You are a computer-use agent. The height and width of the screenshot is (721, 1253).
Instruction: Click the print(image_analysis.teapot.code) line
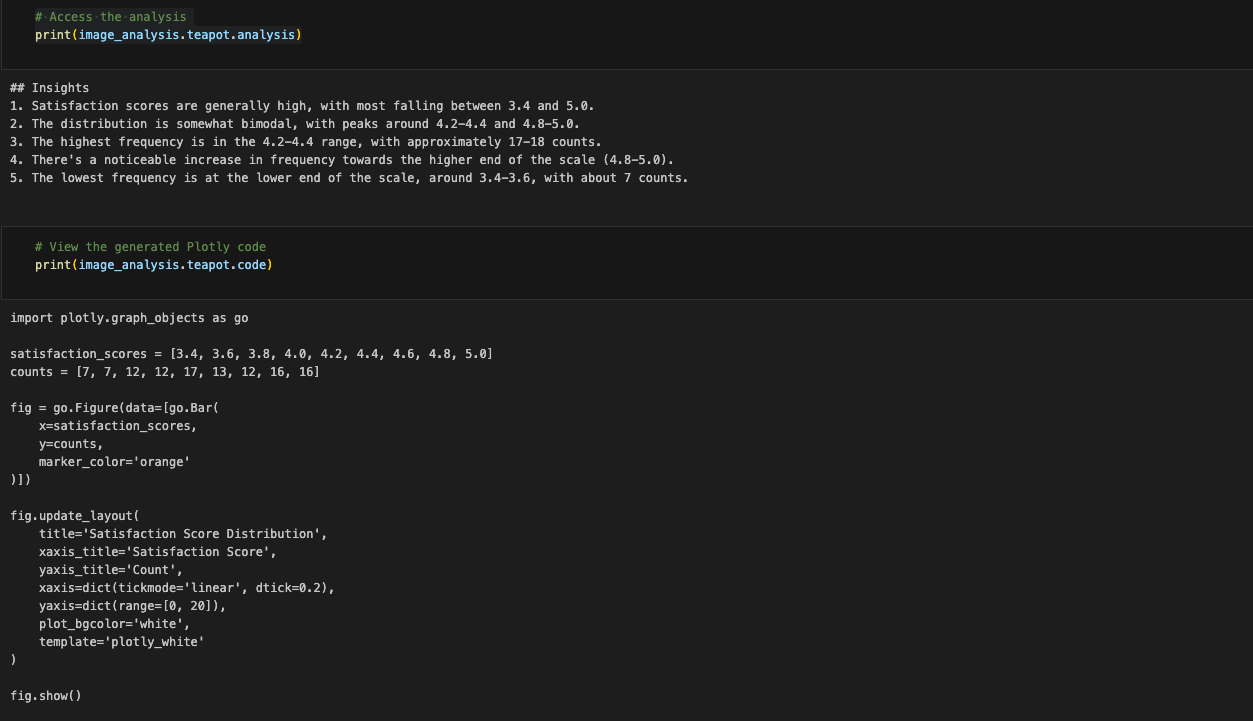(x=153, y=265)
